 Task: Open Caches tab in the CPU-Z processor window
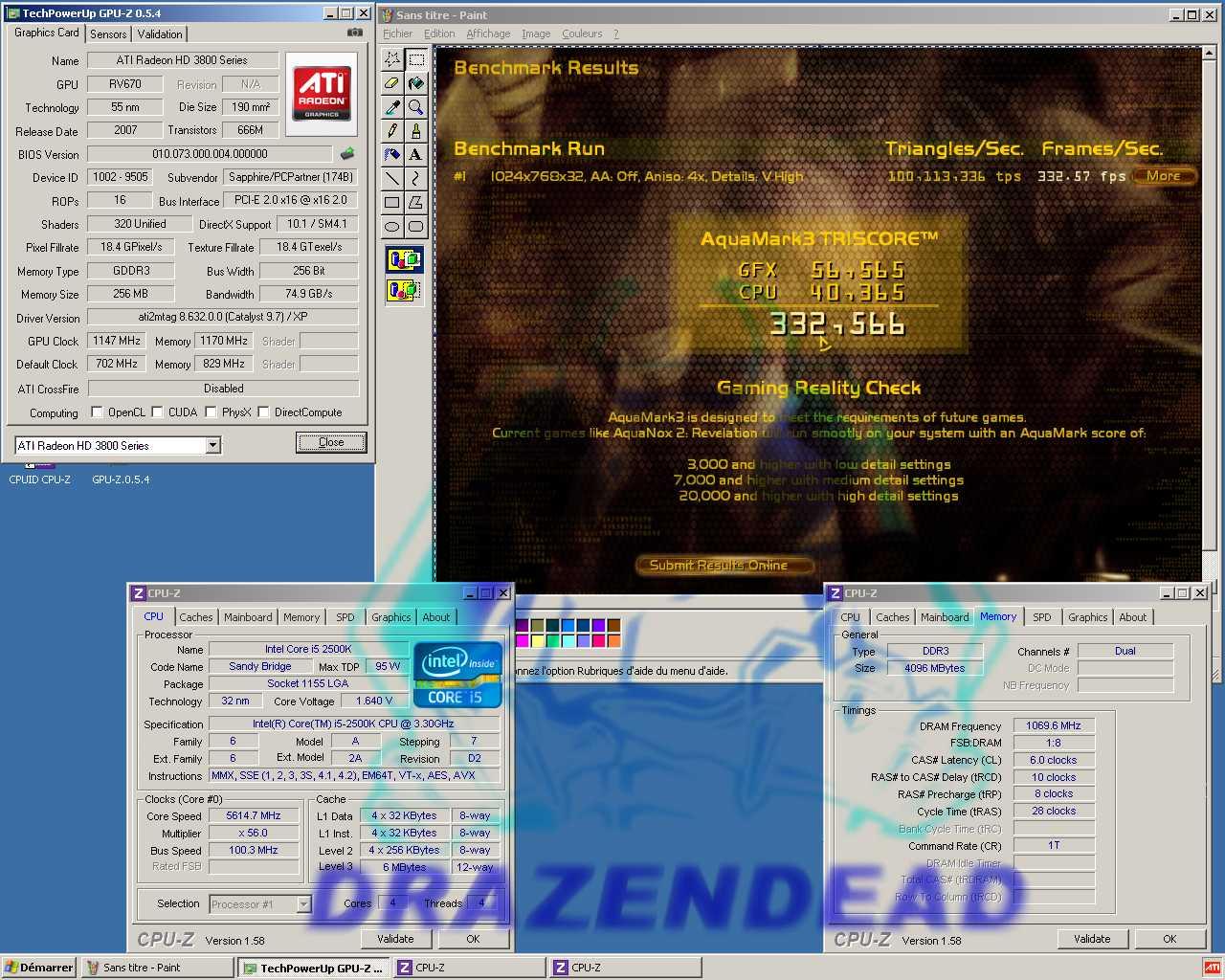(x=196, y=617)
